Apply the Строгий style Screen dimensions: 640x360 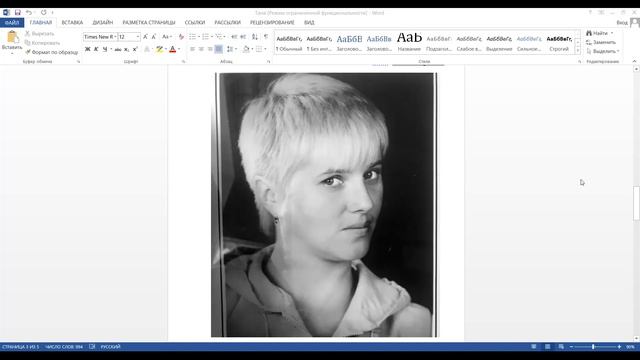(559, 43)
